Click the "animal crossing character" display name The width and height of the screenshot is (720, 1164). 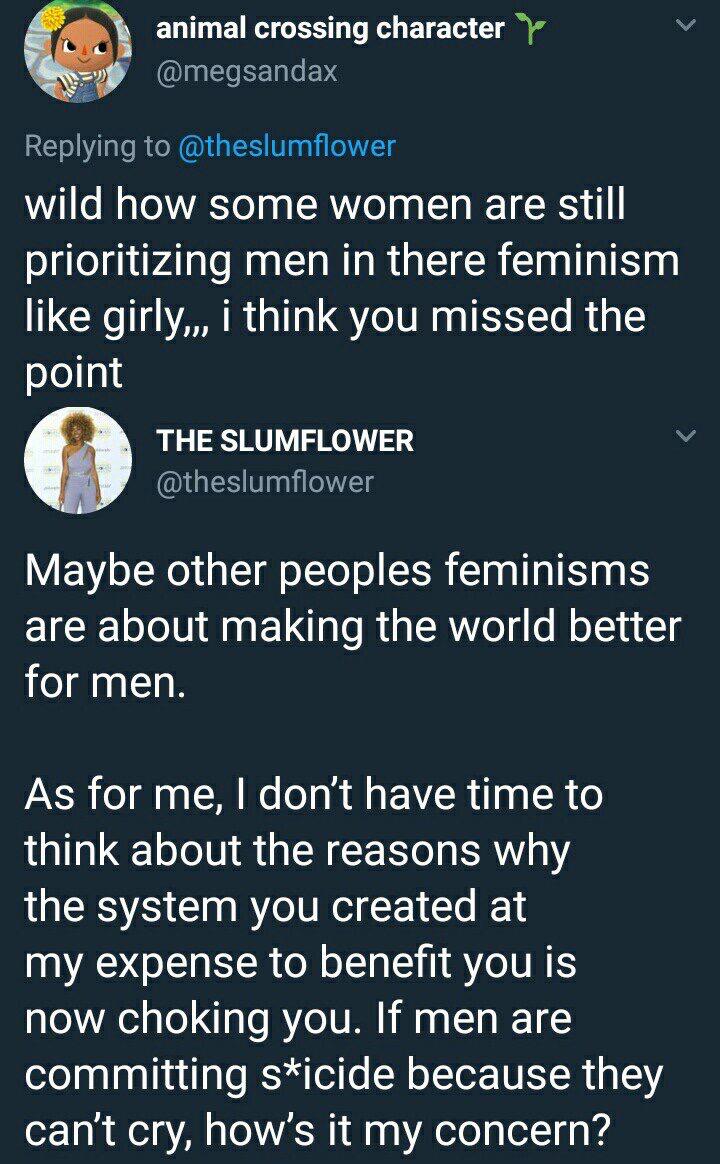[330, 30]
